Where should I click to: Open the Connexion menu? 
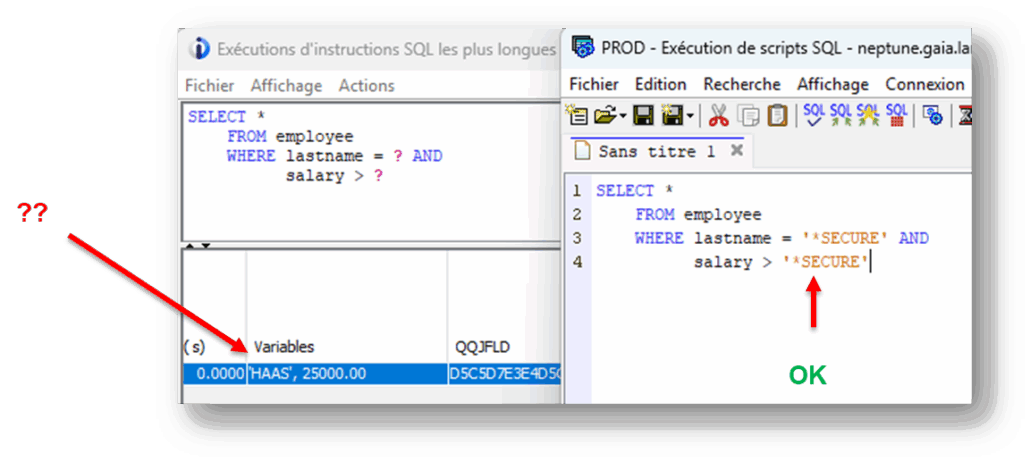click(924, 84)
